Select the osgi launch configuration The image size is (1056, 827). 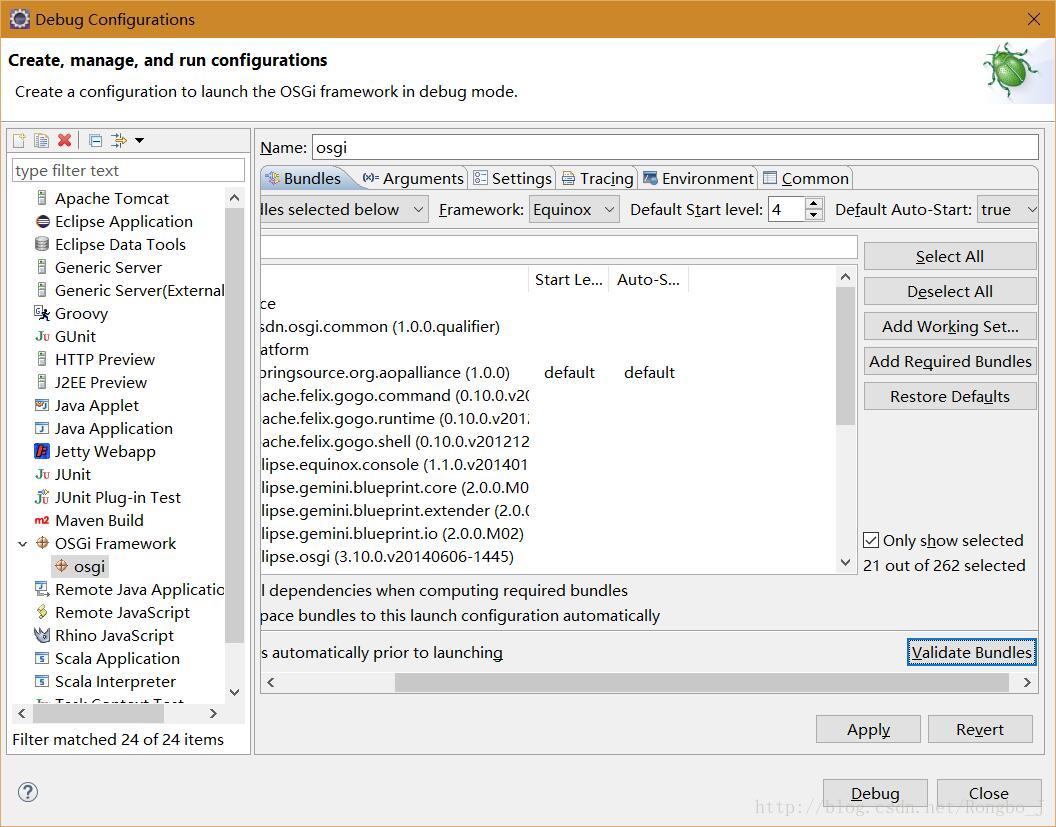click(x=88, y=566)
